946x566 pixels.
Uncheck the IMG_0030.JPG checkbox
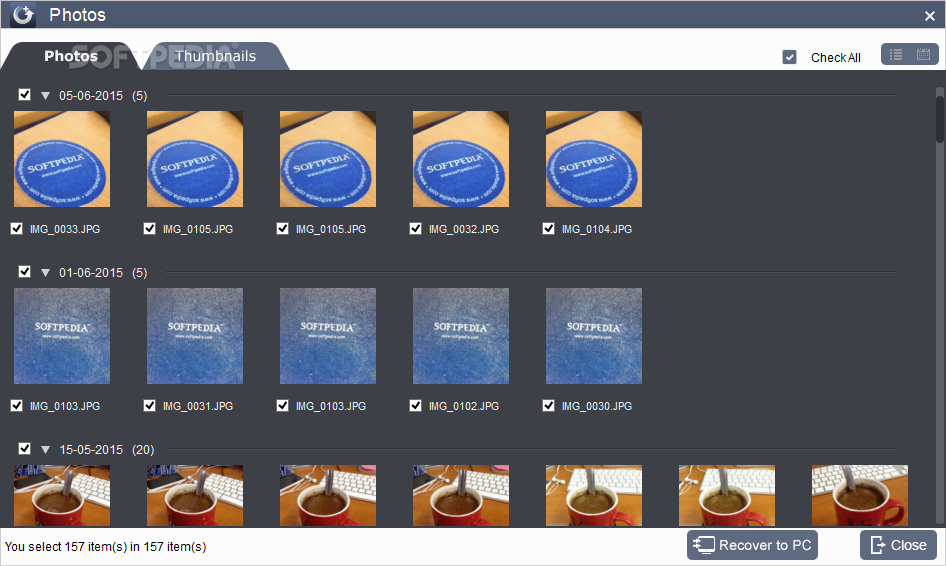click(548, 405)
